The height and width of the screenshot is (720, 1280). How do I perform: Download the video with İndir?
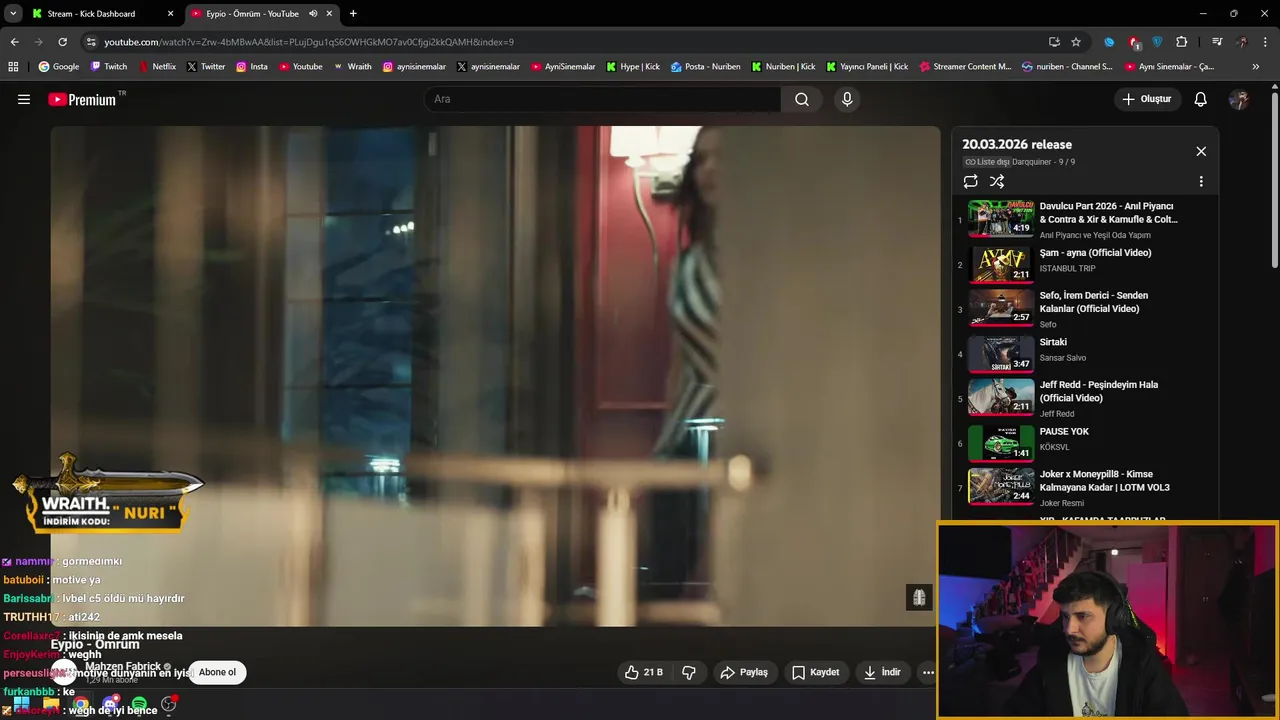click(883, 672)
